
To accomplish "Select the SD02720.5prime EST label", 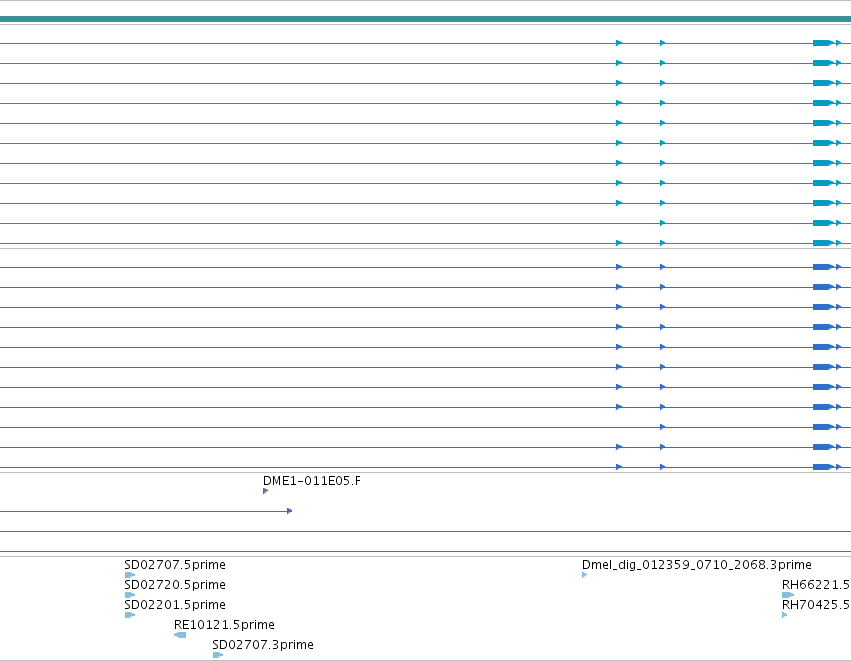I will (175, 585).
